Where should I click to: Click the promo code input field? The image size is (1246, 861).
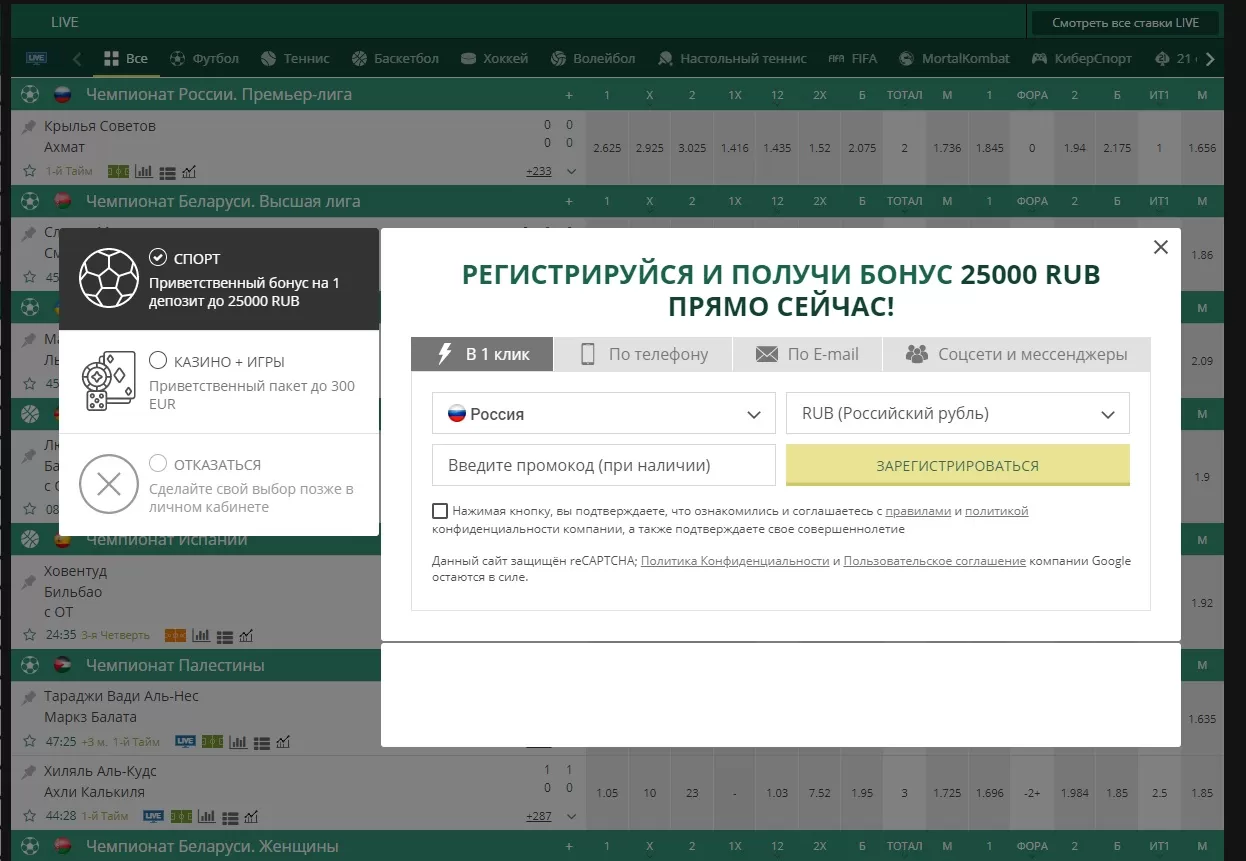click(x=602, y=465)
